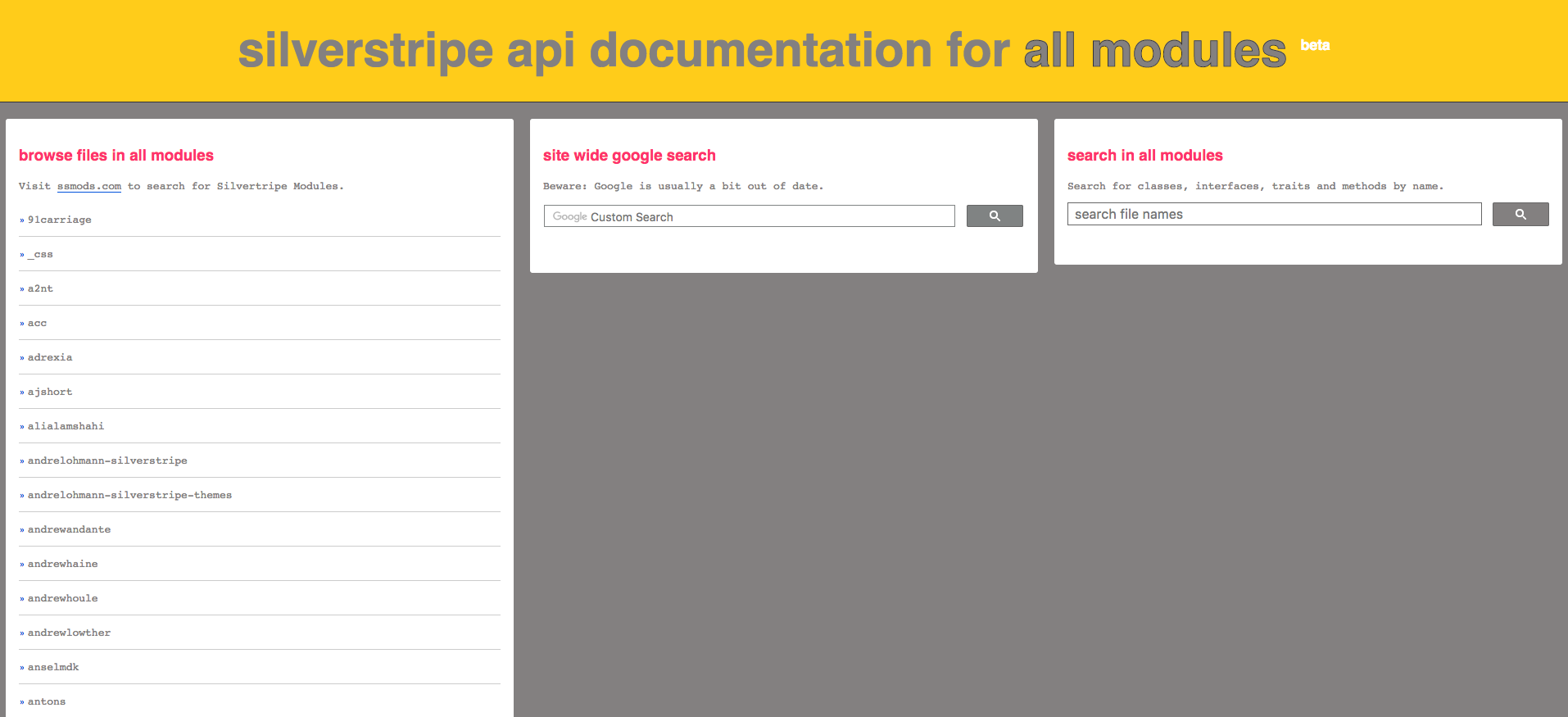Open the andrewhaine module link

(62, 564)
